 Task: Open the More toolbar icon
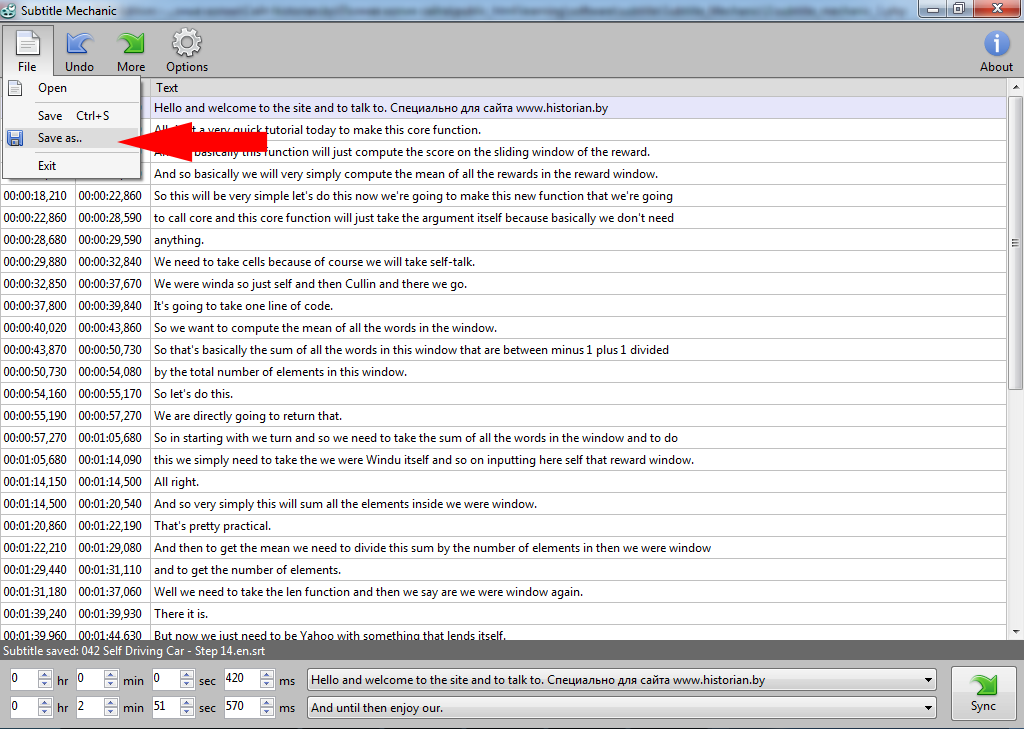click(131, 44)
